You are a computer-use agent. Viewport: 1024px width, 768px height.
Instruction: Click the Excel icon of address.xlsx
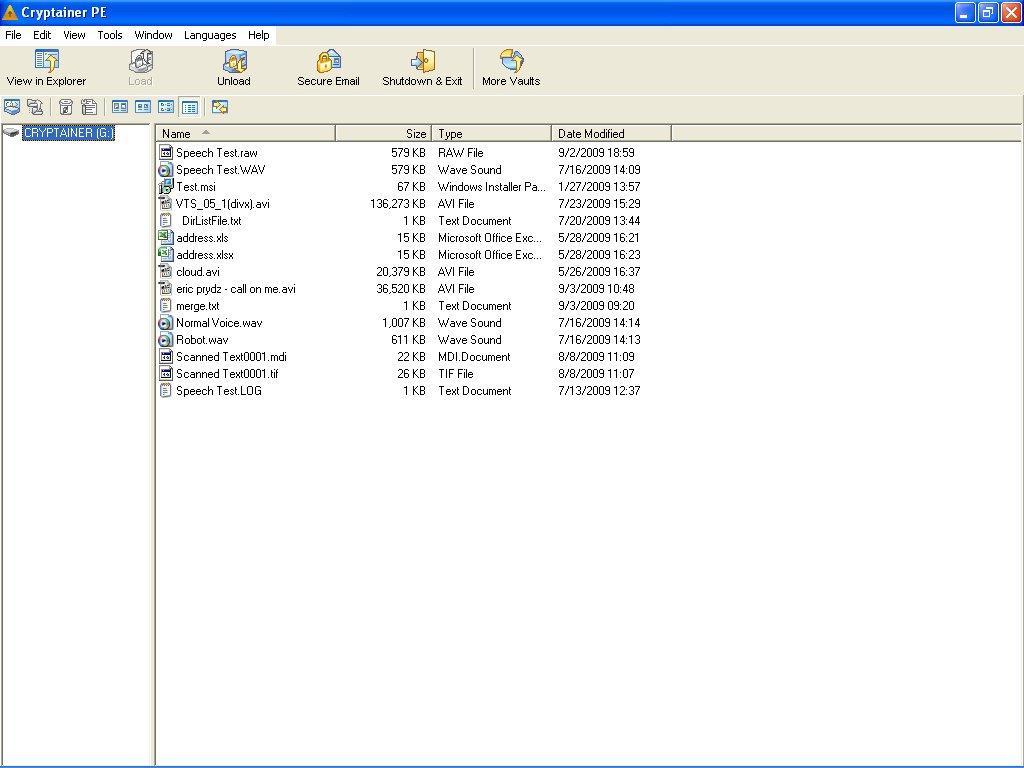coord(166,255)
